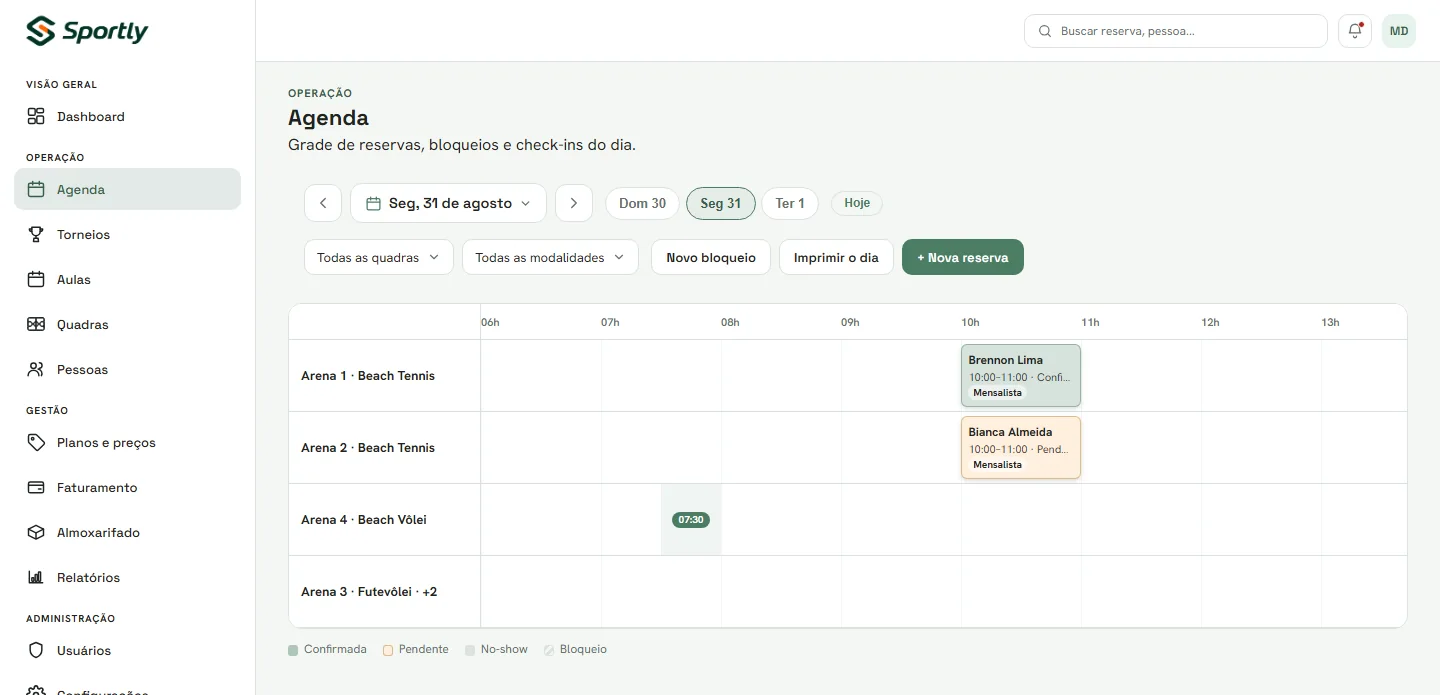Expand the Todas as quadras dropdown
The image size is (1440, 695).
click(x=379, y=257)
